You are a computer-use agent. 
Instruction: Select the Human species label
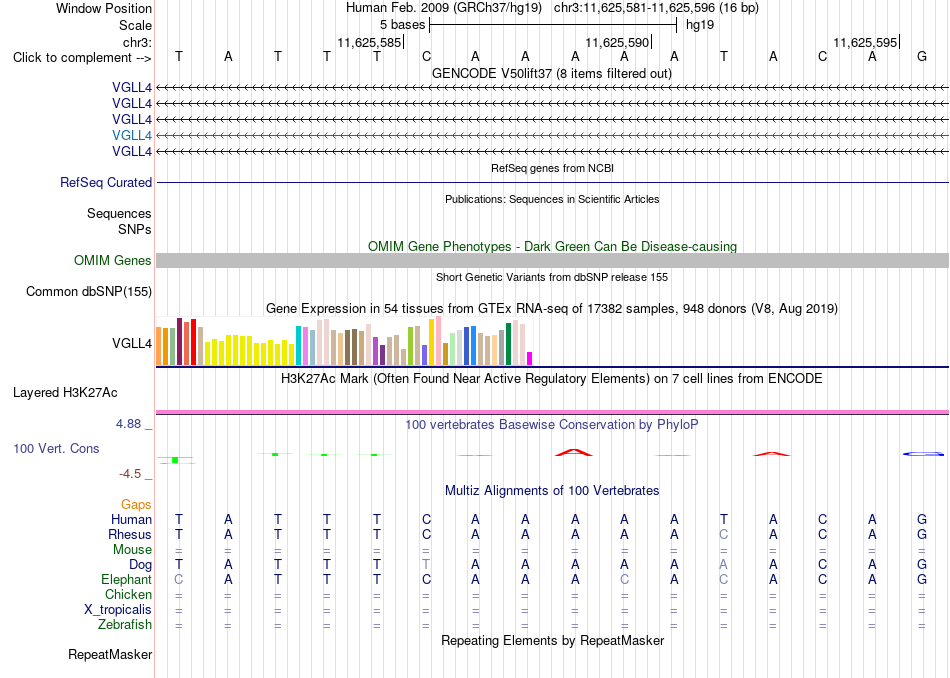pyautogui.click(x=131, y=519)
